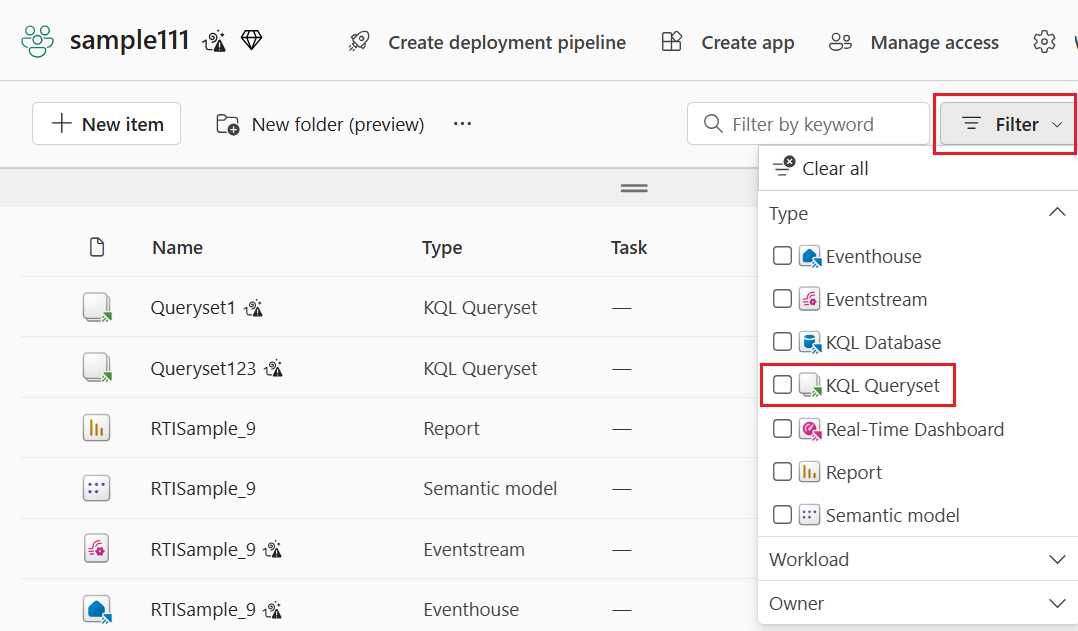
Task: Click the New item button
Action: [107, 124]
